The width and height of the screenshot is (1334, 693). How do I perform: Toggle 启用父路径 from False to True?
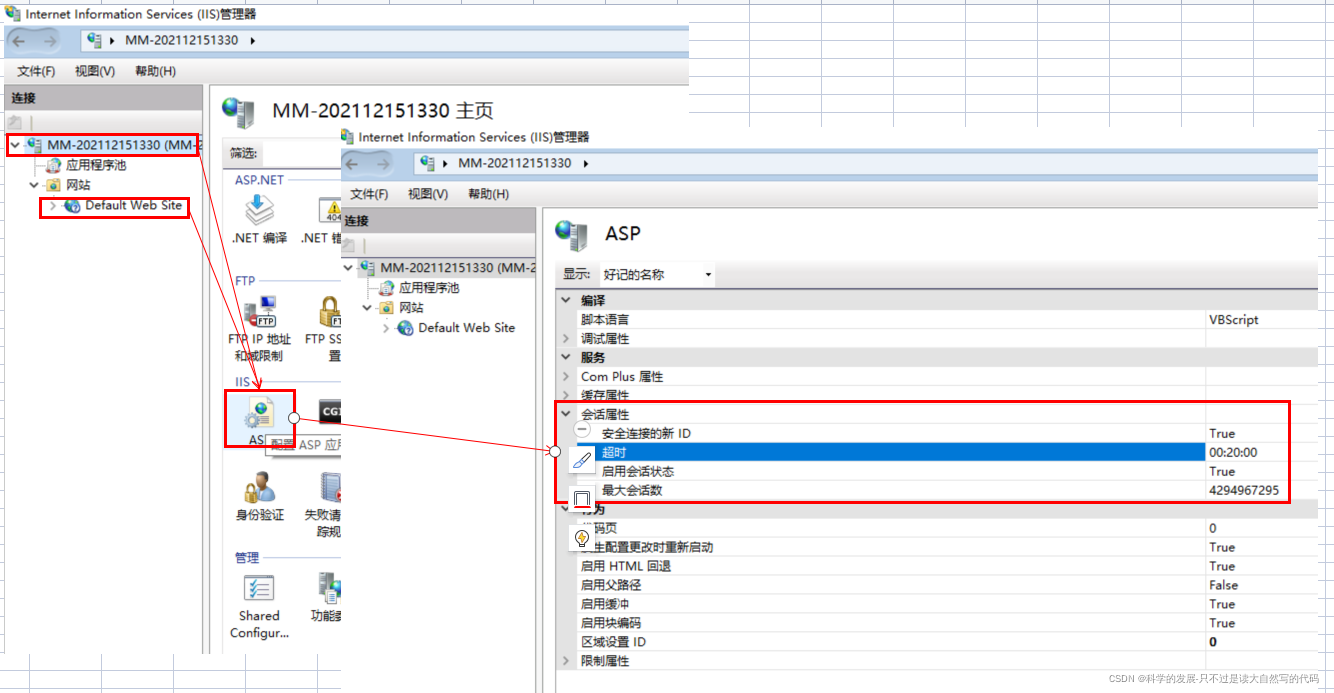click(1222, 585)
